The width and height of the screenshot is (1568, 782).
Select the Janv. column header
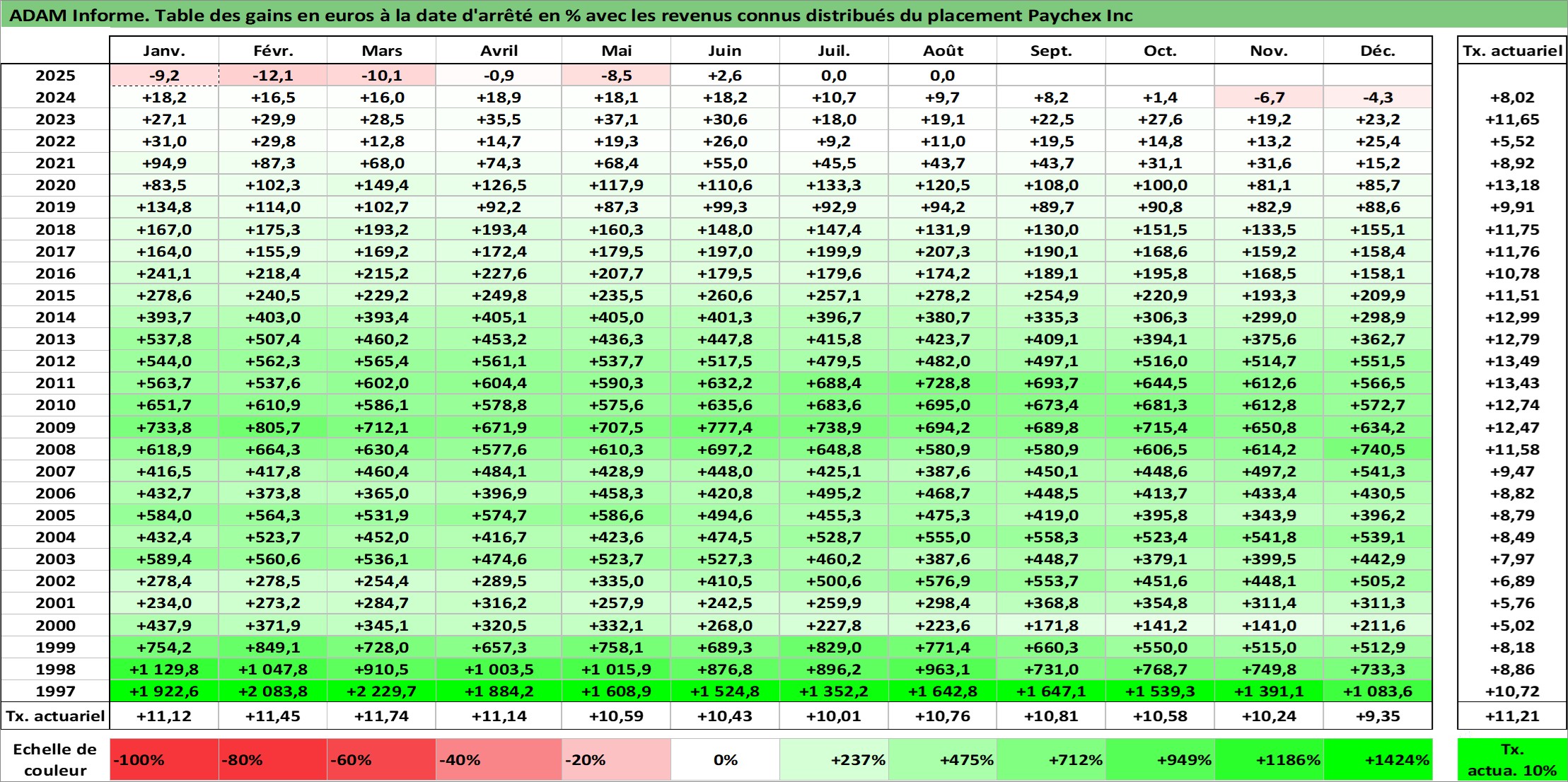click(x=164, y=50)
